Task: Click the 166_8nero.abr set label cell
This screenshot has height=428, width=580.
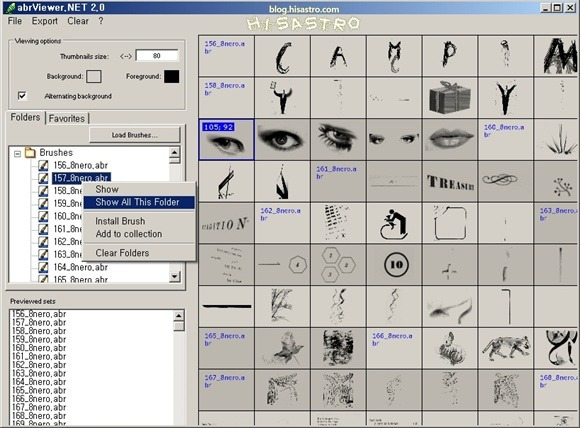Action: tap(394, 348)
